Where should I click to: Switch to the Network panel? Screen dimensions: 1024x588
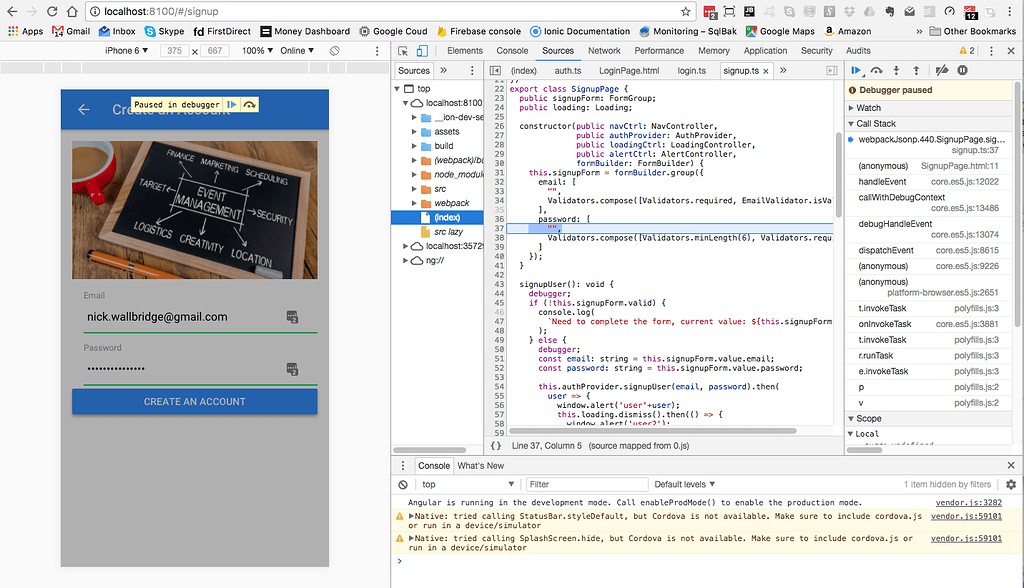pos(604,49)
